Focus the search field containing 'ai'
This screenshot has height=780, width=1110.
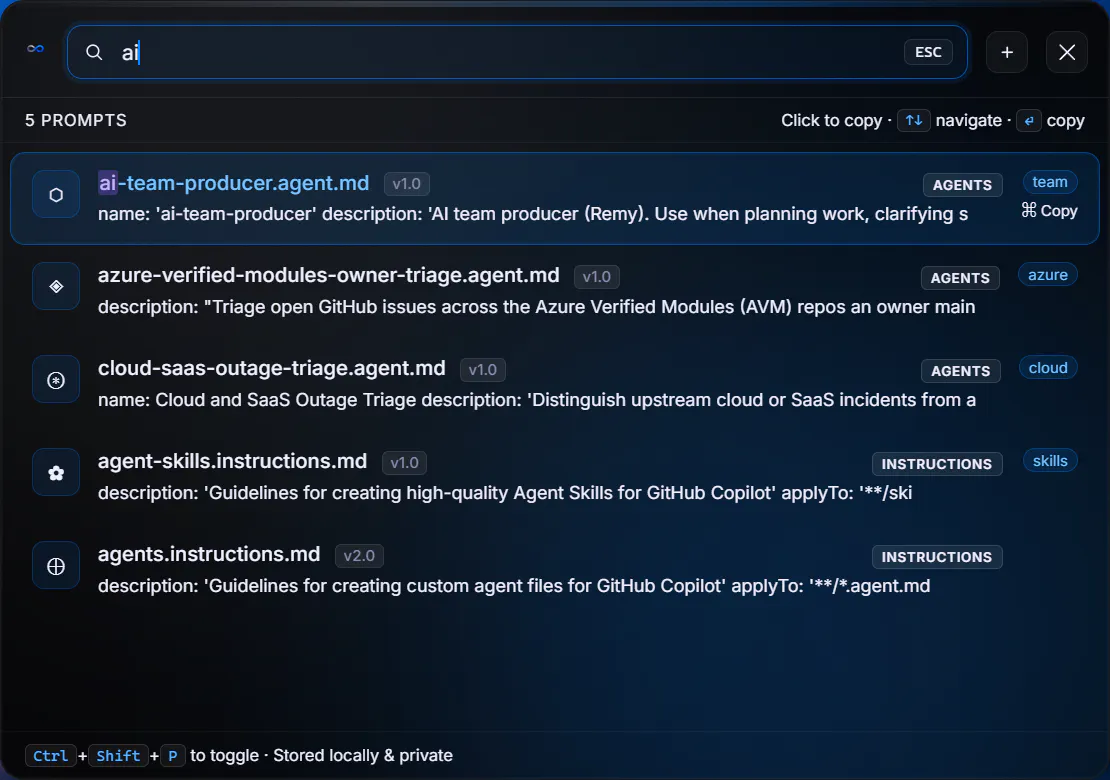[517, 52]
